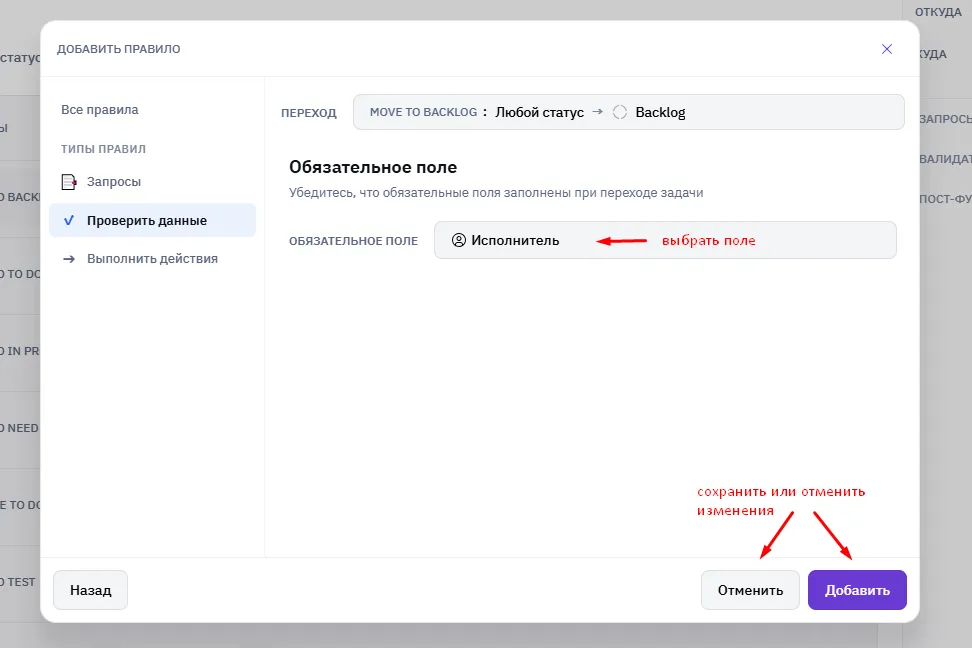
Task: Click the dashed circle Backlog status icon
Action: [x=620, y=112]
